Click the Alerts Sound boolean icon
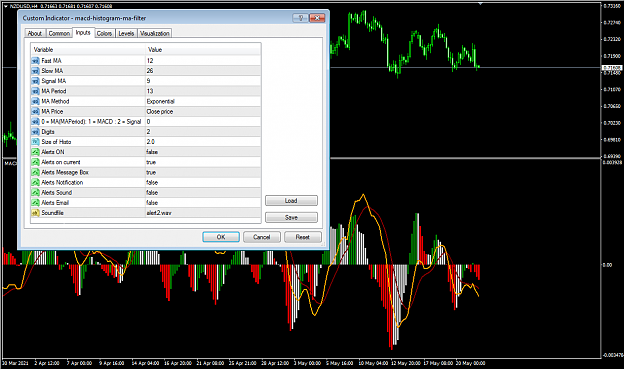This screenshot has height=370, width=625. click(35, 193)
